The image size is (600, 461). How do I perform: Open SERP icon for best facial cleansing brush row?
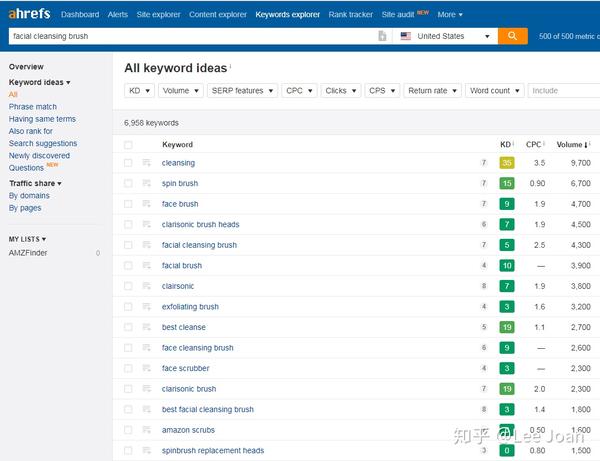pos(147,409)
